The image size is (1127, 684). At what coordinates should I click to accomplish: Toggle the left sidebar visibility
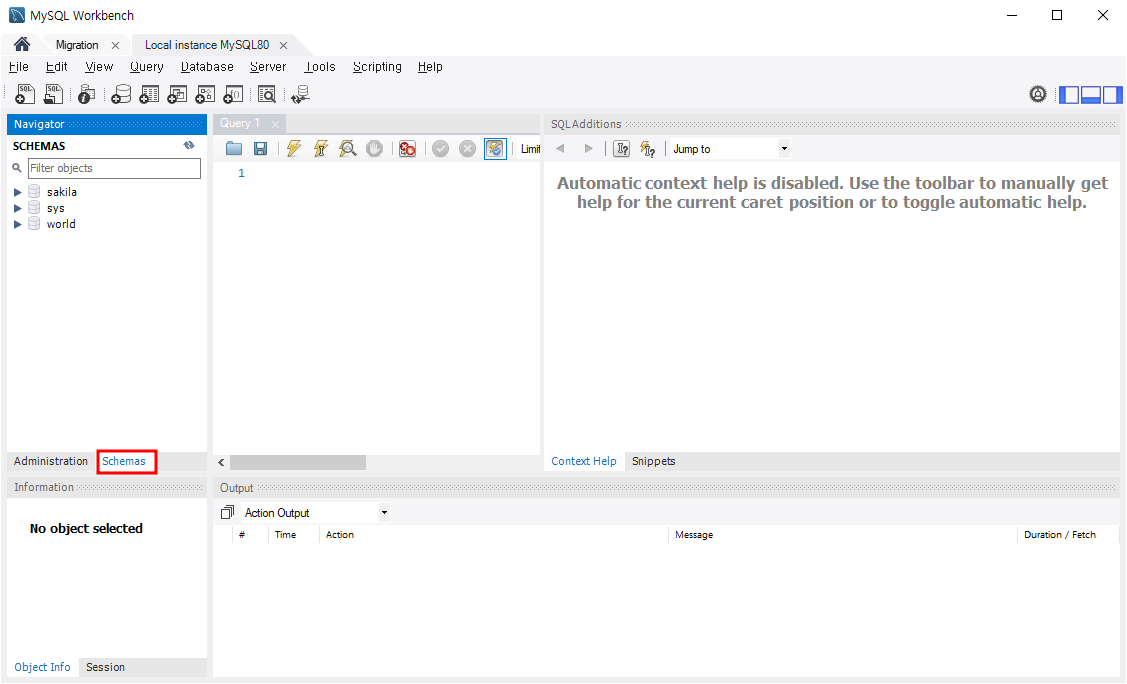1070,94
